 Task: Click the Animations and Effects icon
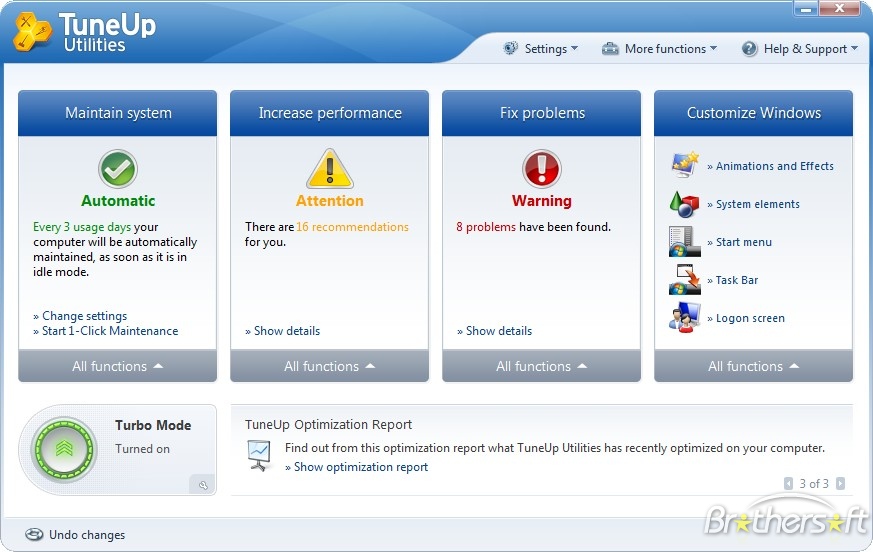(x=684, y=164)
